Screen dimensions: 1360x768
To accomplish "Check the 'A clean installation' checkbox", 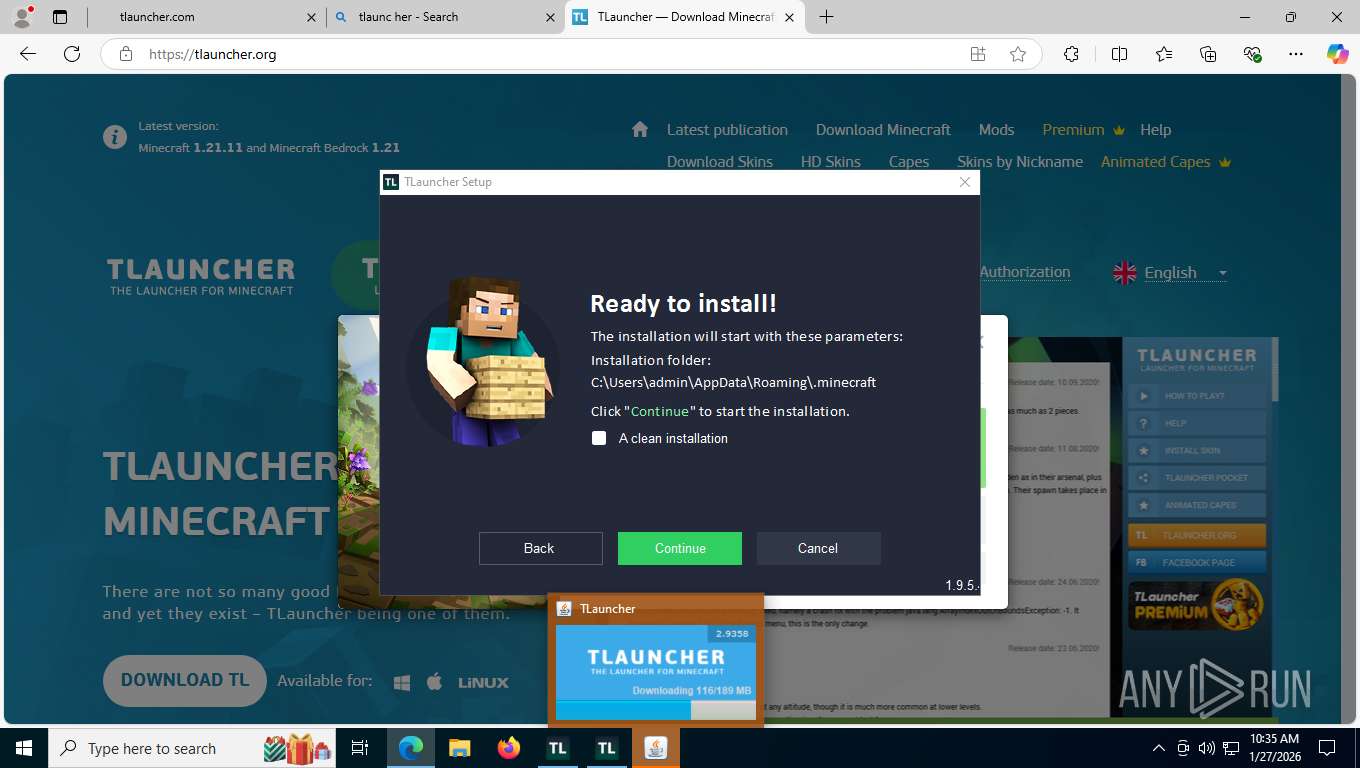I will point(599,438).
